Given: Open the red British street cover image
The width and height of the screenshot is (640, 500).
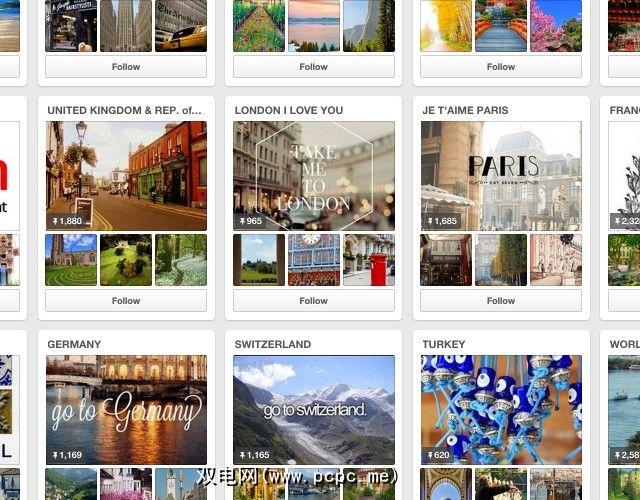Looking at the screenshot, I should point(126,176).
